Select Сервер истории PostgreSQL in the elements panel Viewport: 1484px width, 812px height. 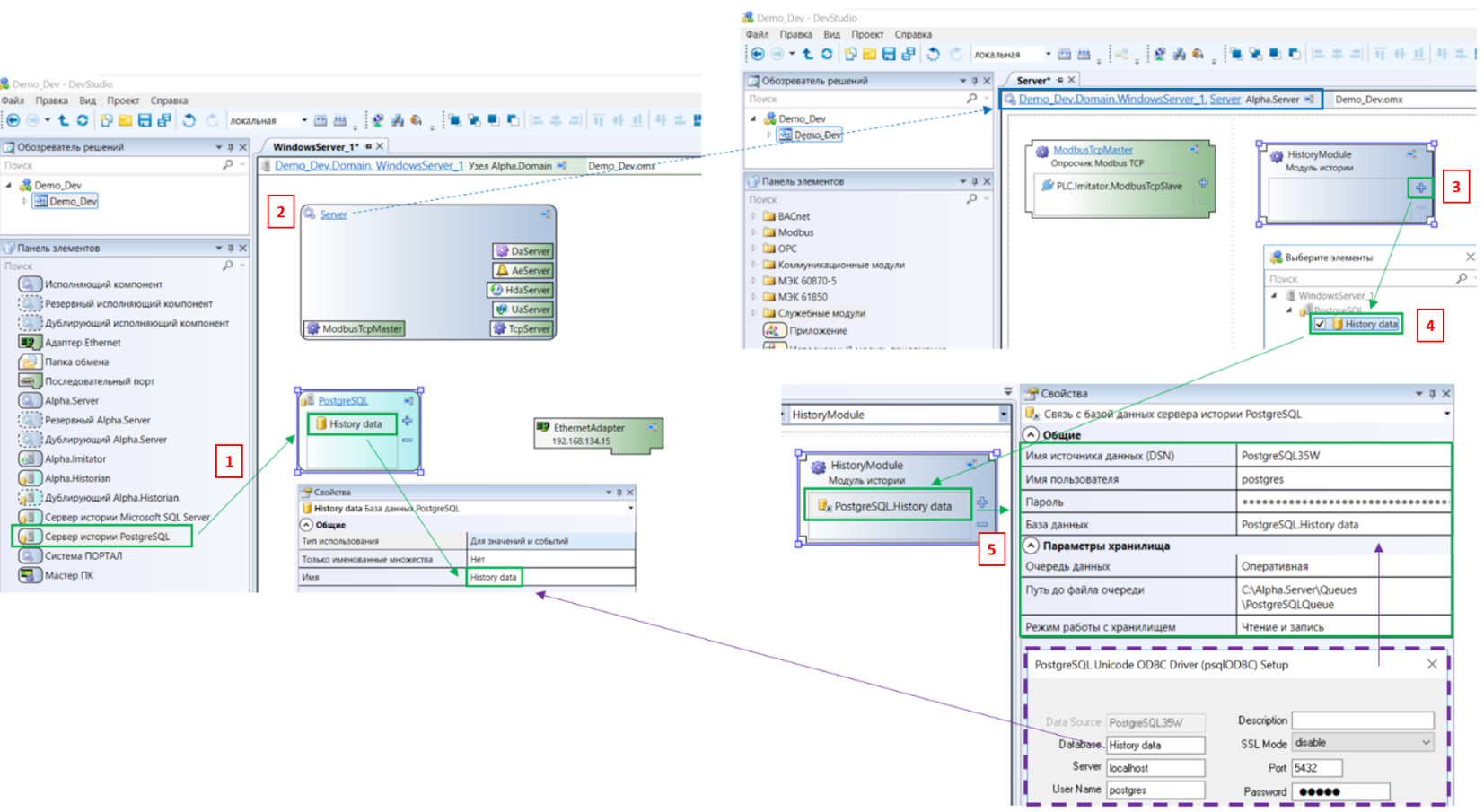(x=102, y=537)
